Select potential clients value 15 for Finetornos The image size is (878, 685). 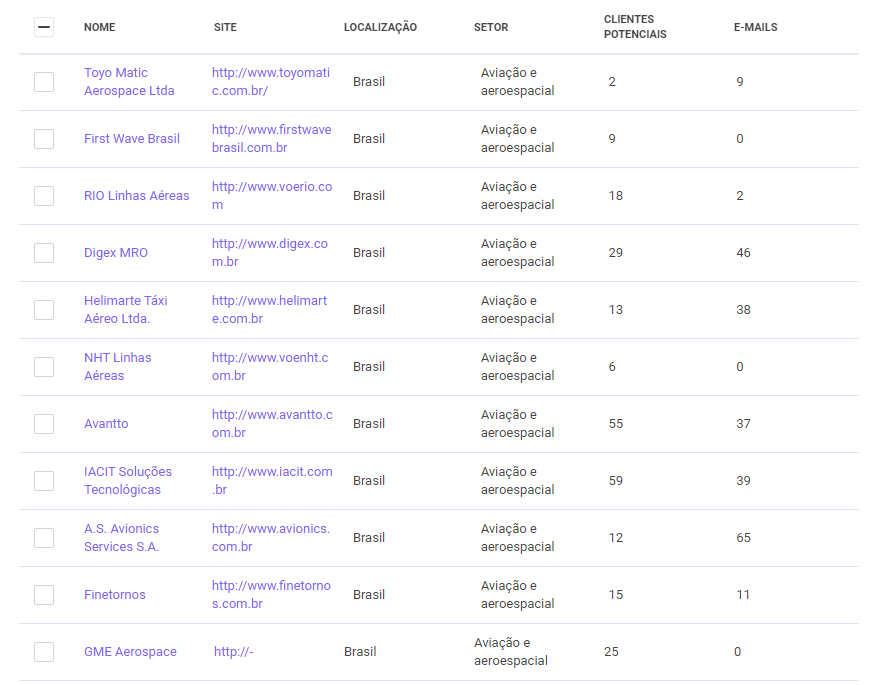click(x=615, y=595)
